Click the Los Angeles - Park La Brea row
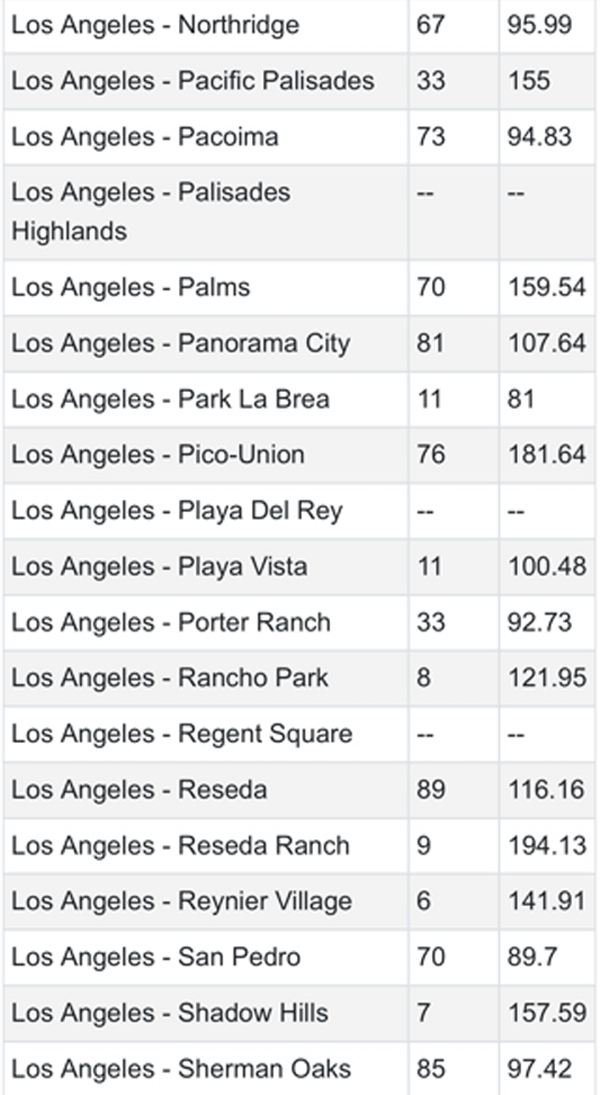 tap(170, 400)
